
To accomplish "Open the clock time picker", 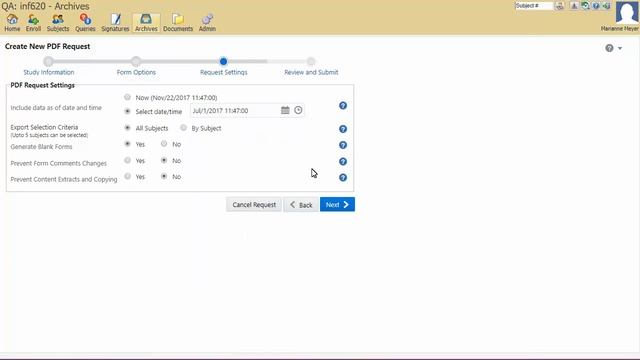I will pyautogui.click(x=298, y=110).
